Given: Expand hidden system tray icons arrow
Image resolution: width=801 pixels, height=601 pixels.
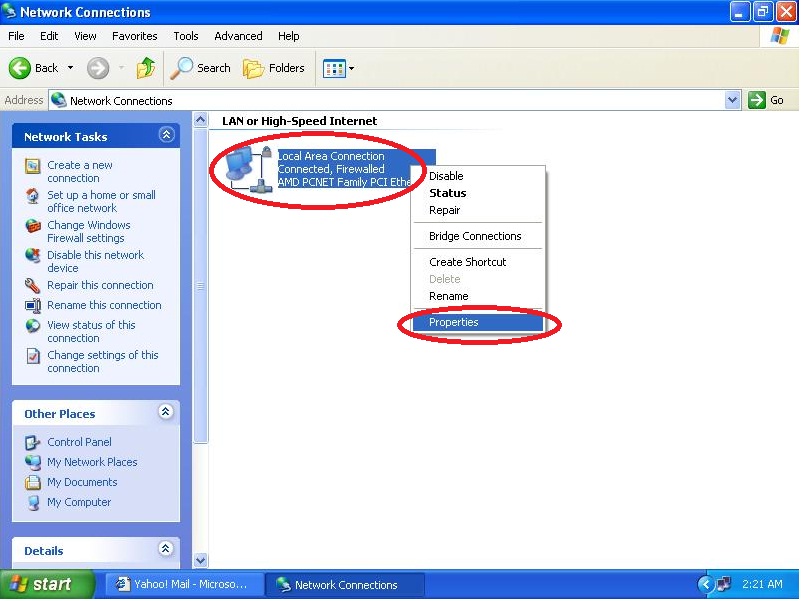Looking at the screenshot, I should pyautogui.click(x=705, y=584).
